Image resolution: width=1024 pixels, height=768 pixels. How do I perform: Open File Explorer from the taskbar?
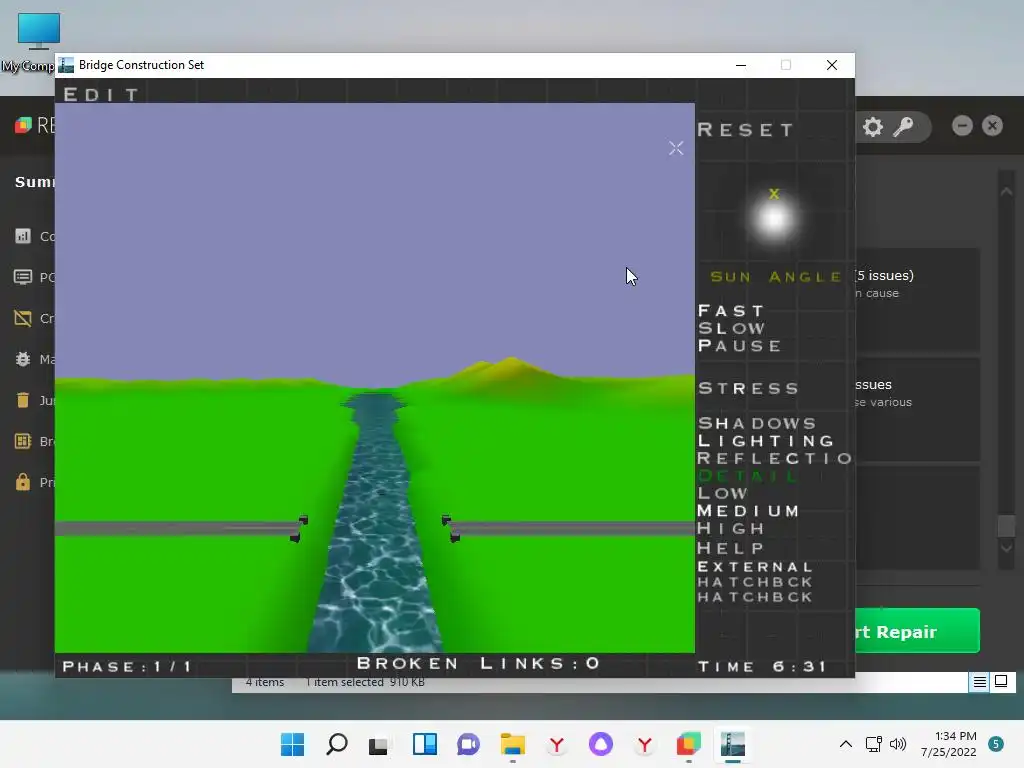coord(513,744)
